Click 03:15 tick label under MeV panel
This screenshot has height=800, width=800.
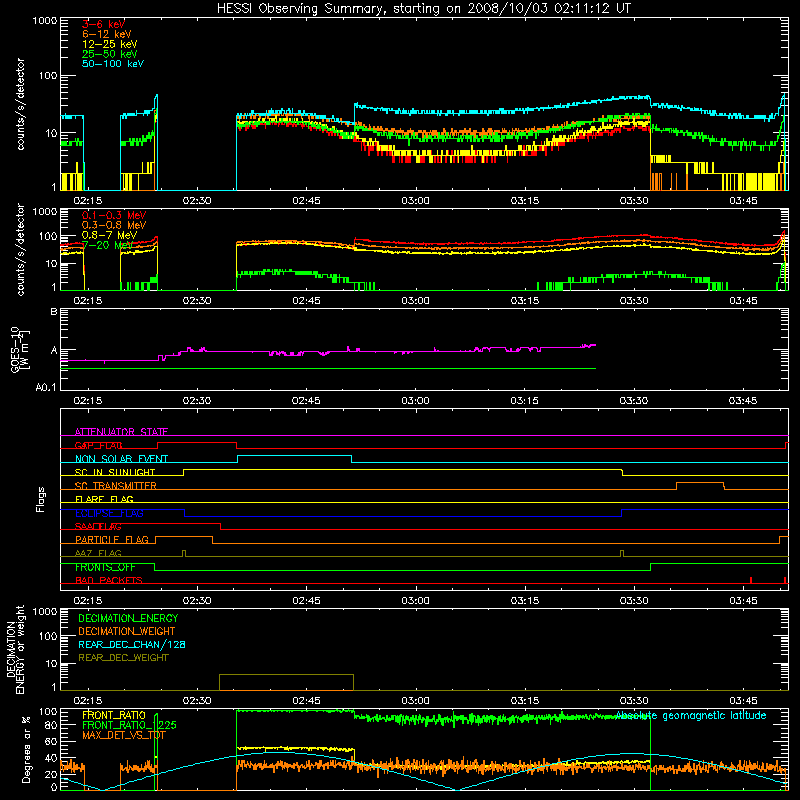524,301
